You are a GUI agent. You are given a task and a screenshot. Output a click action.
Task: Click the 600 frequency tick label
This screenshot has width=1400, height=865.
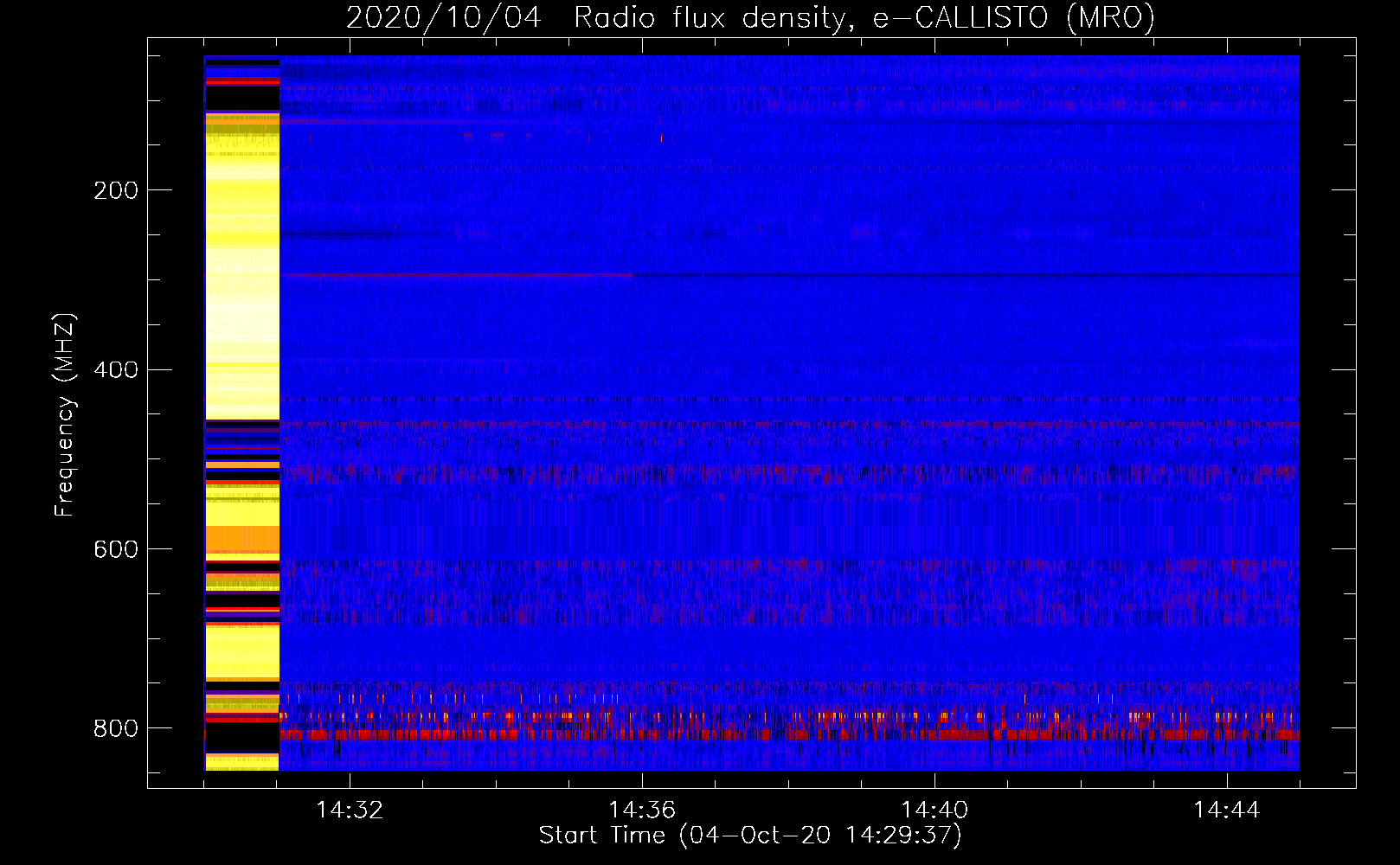point(116,550)
